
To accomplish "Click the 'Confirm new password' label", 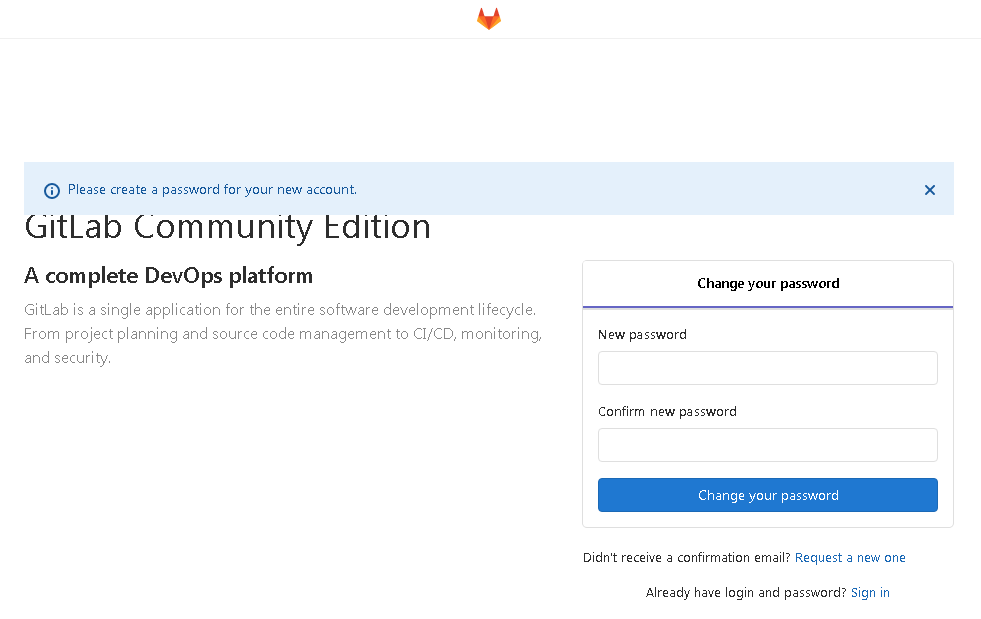I will [x=667, y=412].
